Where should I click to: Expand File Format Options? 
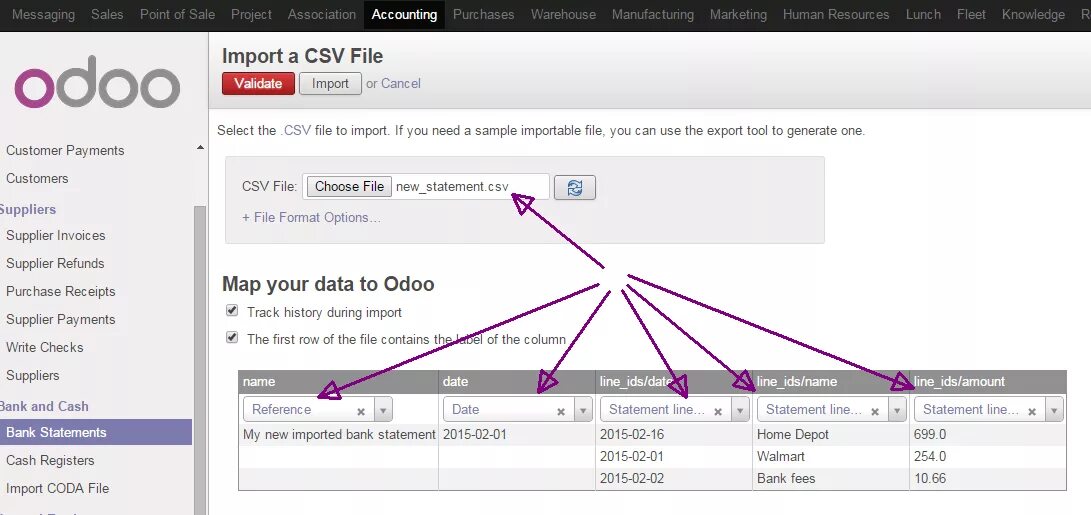point(311,218)
